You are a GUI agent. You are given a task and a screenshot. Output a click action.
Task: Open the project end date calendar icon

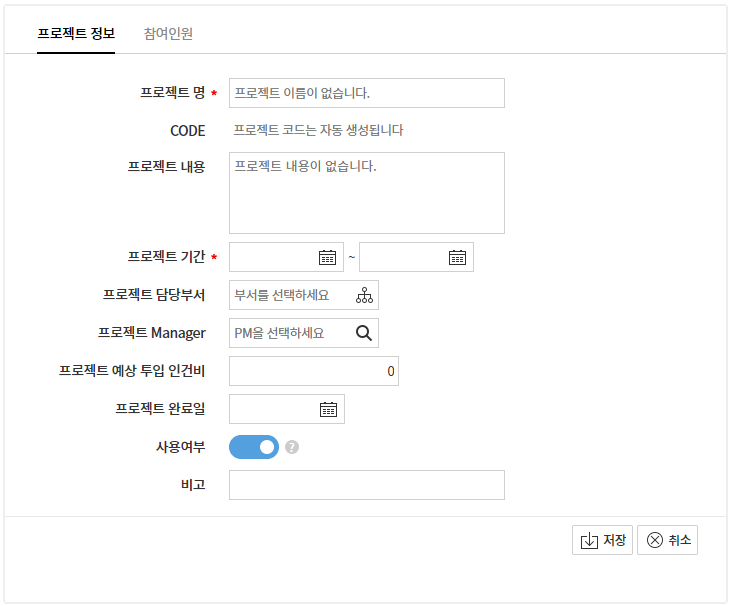457,257
